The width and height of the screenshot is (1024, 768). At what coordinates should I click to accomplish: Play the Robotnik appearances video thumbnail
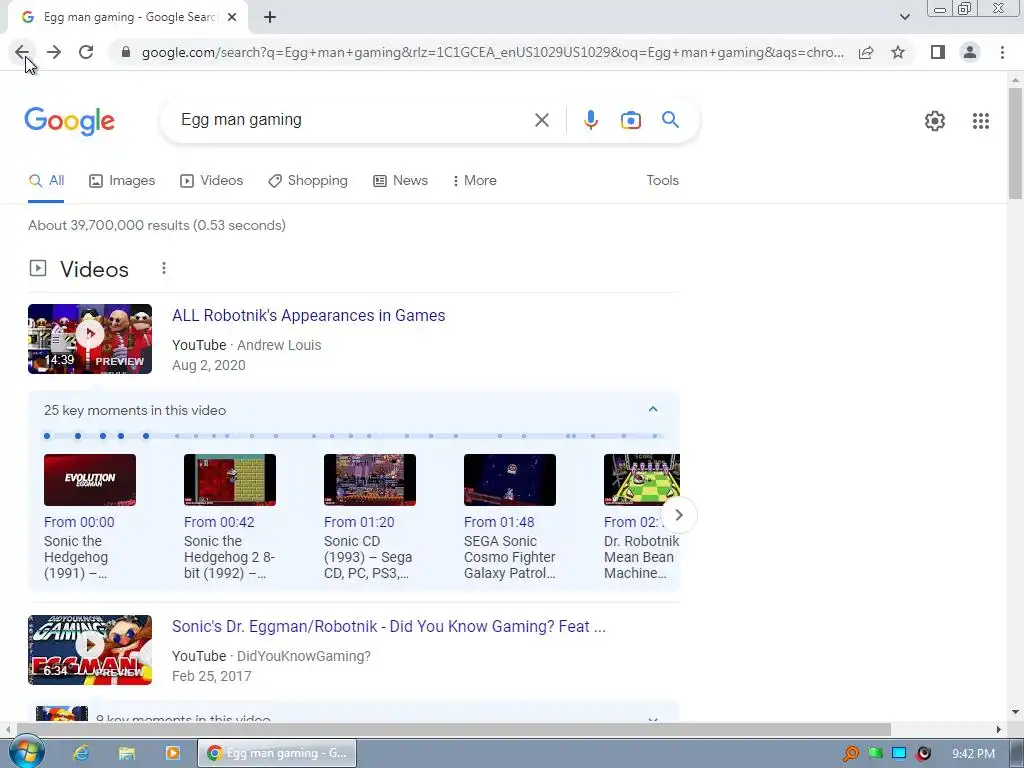click(x=90, y=339)
